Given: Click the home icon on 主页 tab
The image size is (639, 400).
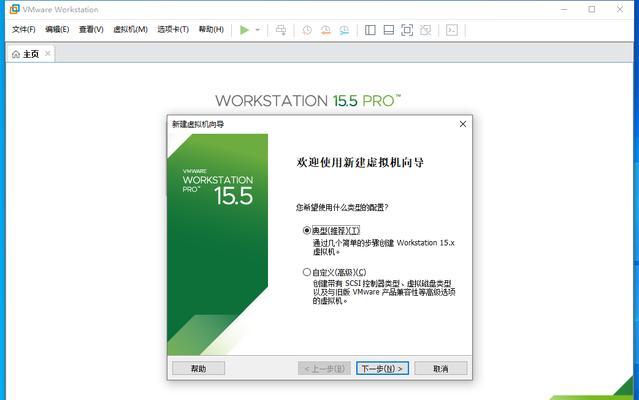Looking at the screenshot, I should (16, 54).
